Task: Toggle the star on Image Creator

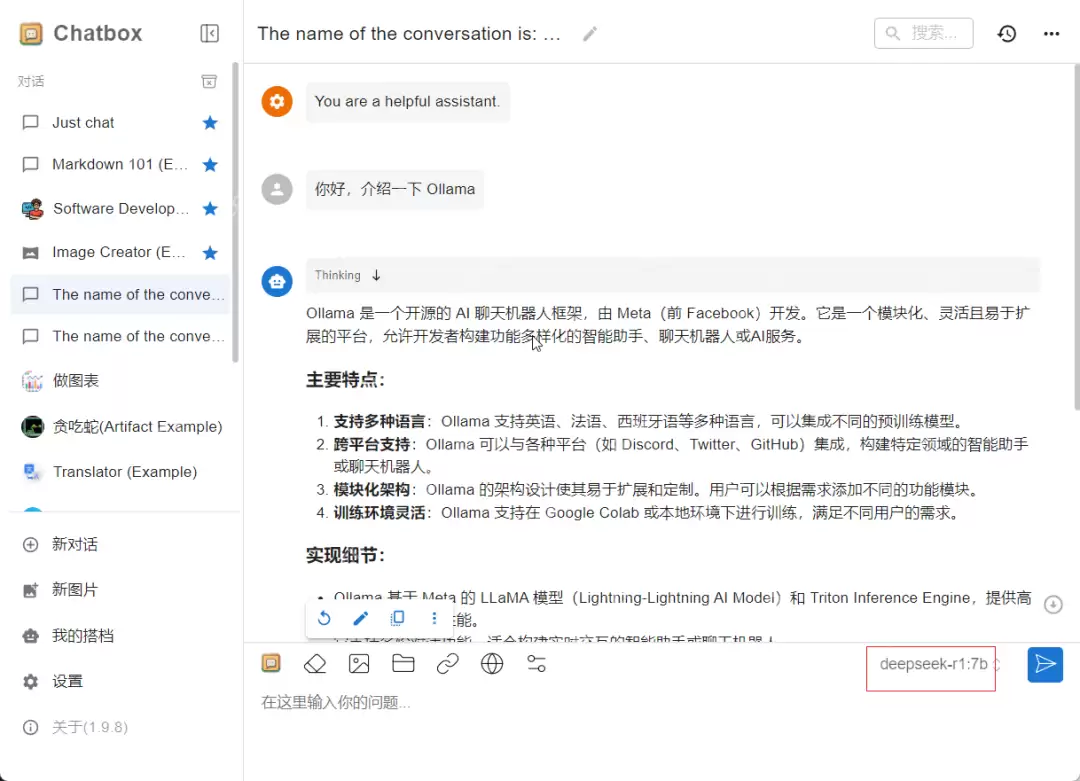Action: pos(210,252)
